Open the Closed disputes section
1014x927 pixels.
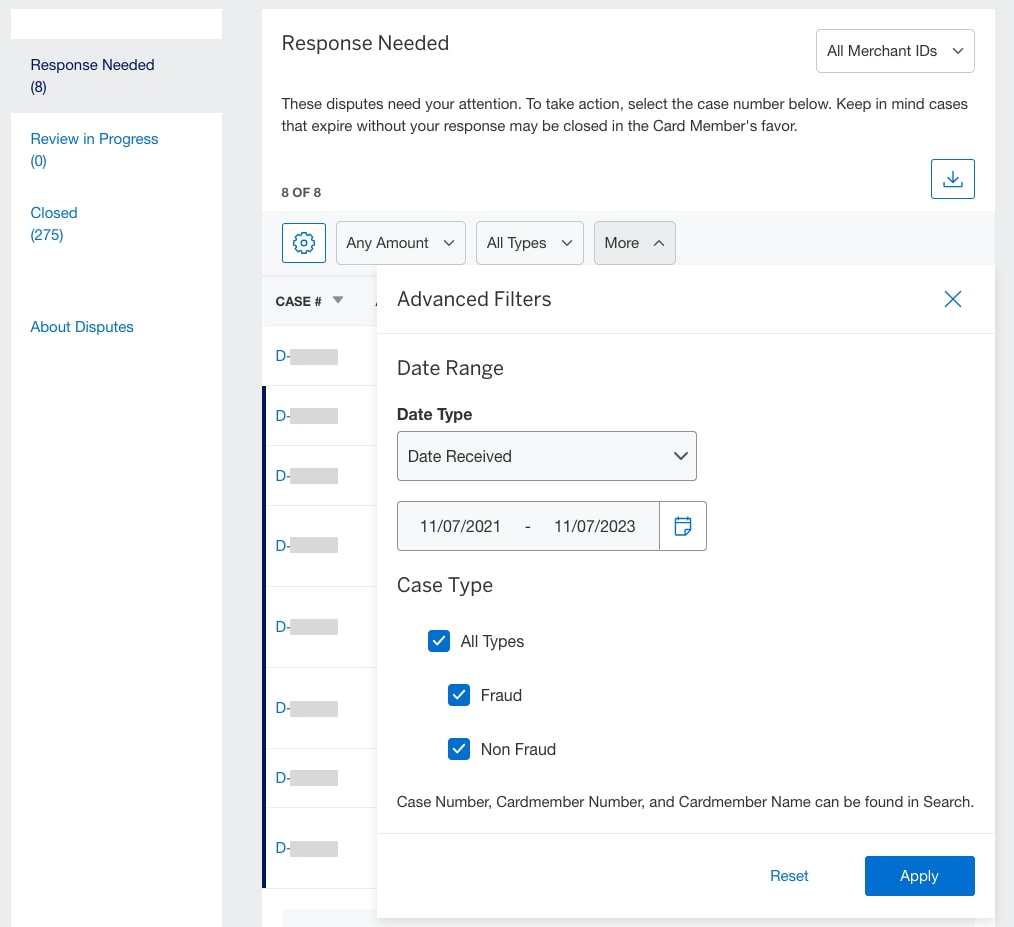coord(53,213)
